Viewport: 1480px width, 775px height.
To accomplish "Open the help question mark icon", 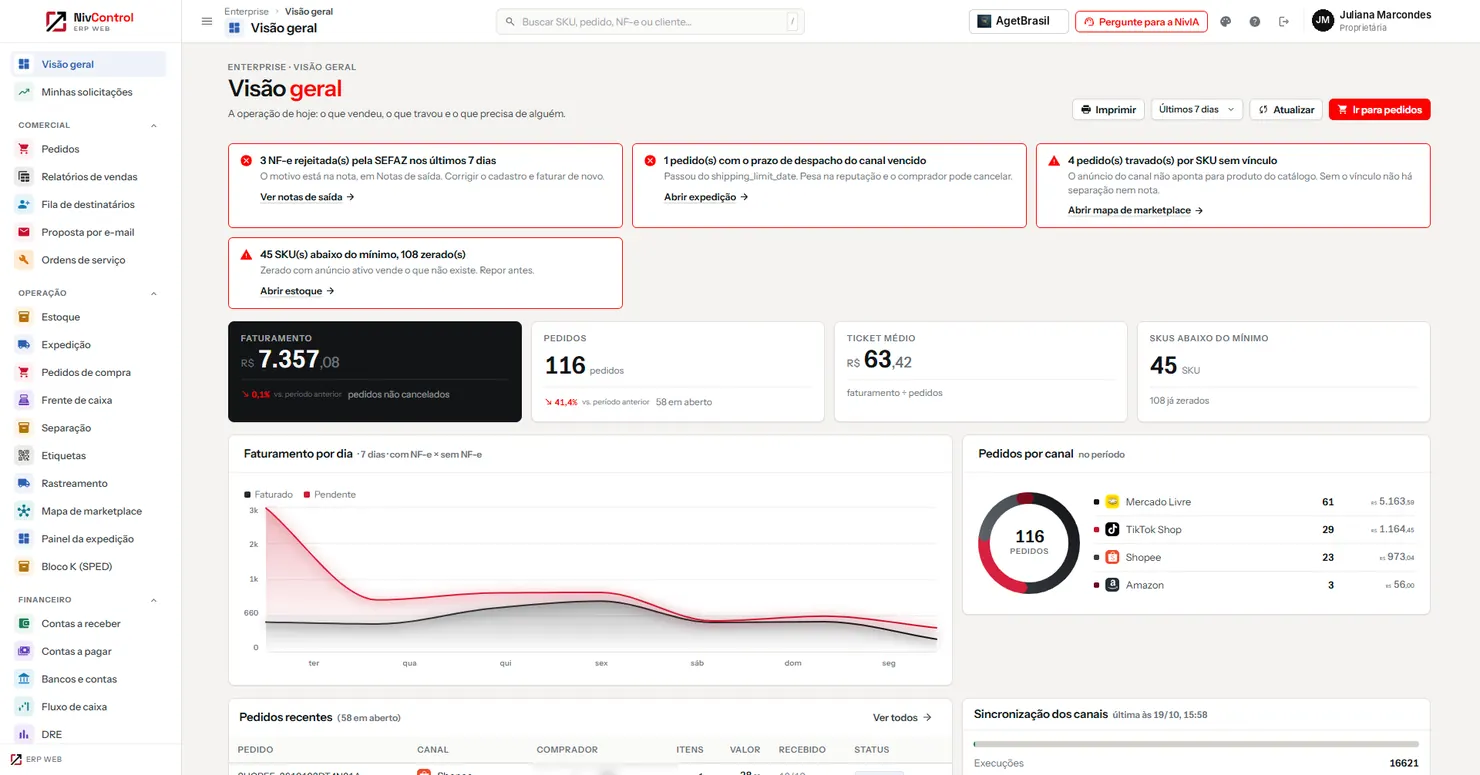I will pyautogui.click(x=1255, y=21).
